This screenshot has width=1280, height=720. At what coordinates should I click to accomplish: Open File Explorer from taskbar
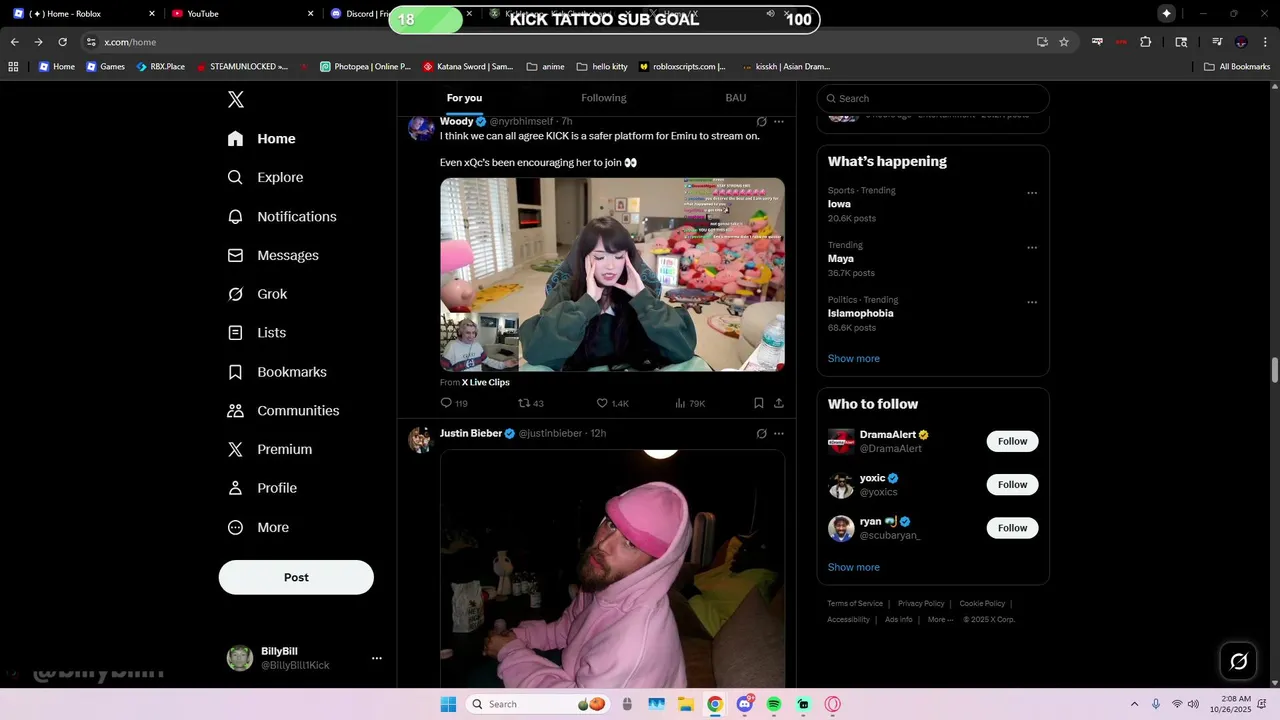[685, 704]
